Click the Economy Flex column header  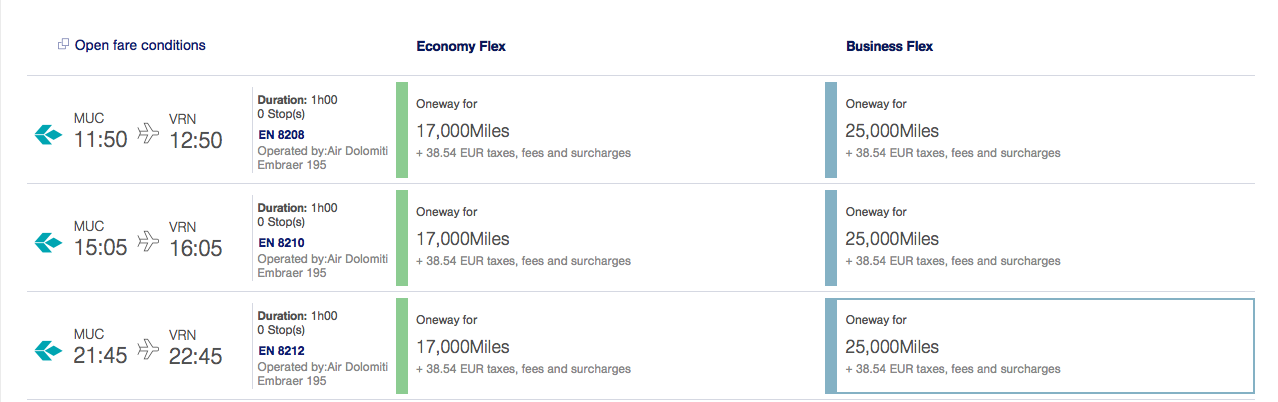pos(460,46)
